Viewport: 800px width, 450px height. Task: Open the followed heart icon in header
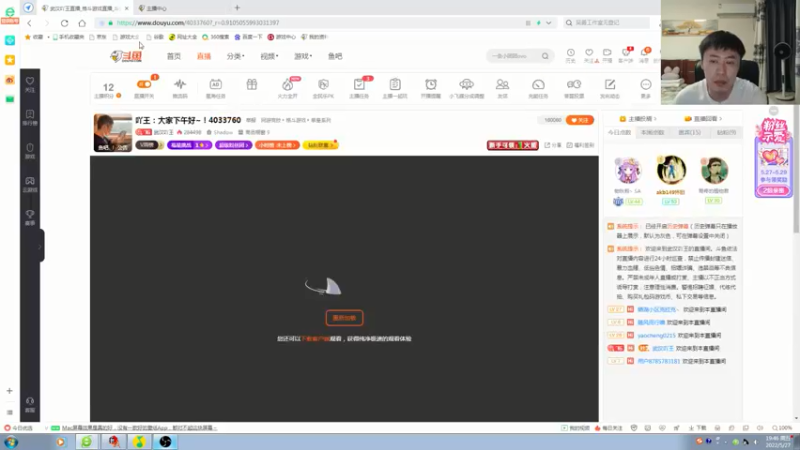[x=589, y=53]
